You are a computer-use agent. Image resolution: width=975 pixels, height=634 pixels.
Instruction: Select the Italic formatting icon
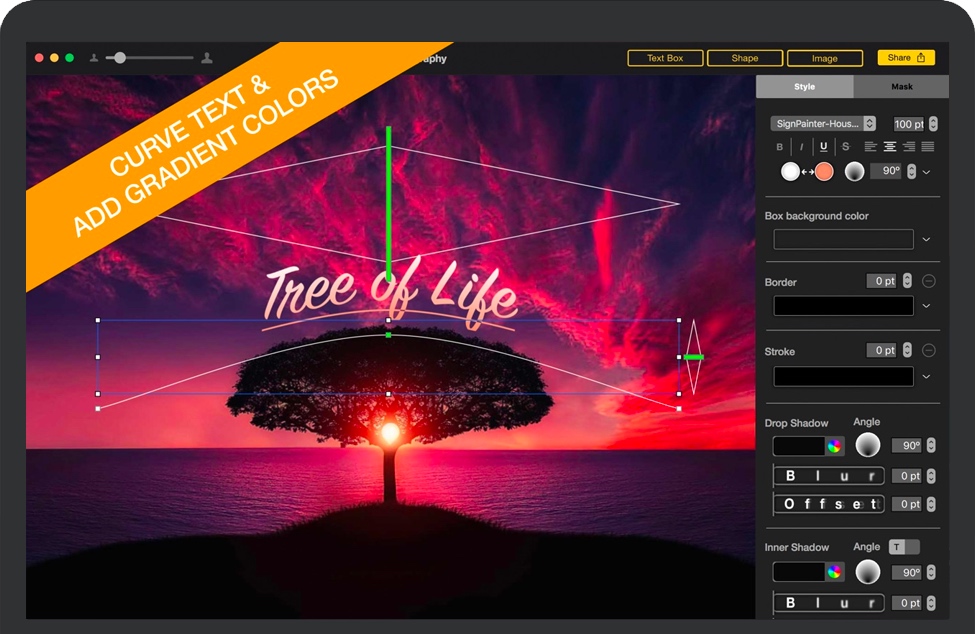(x=803, y=146)
